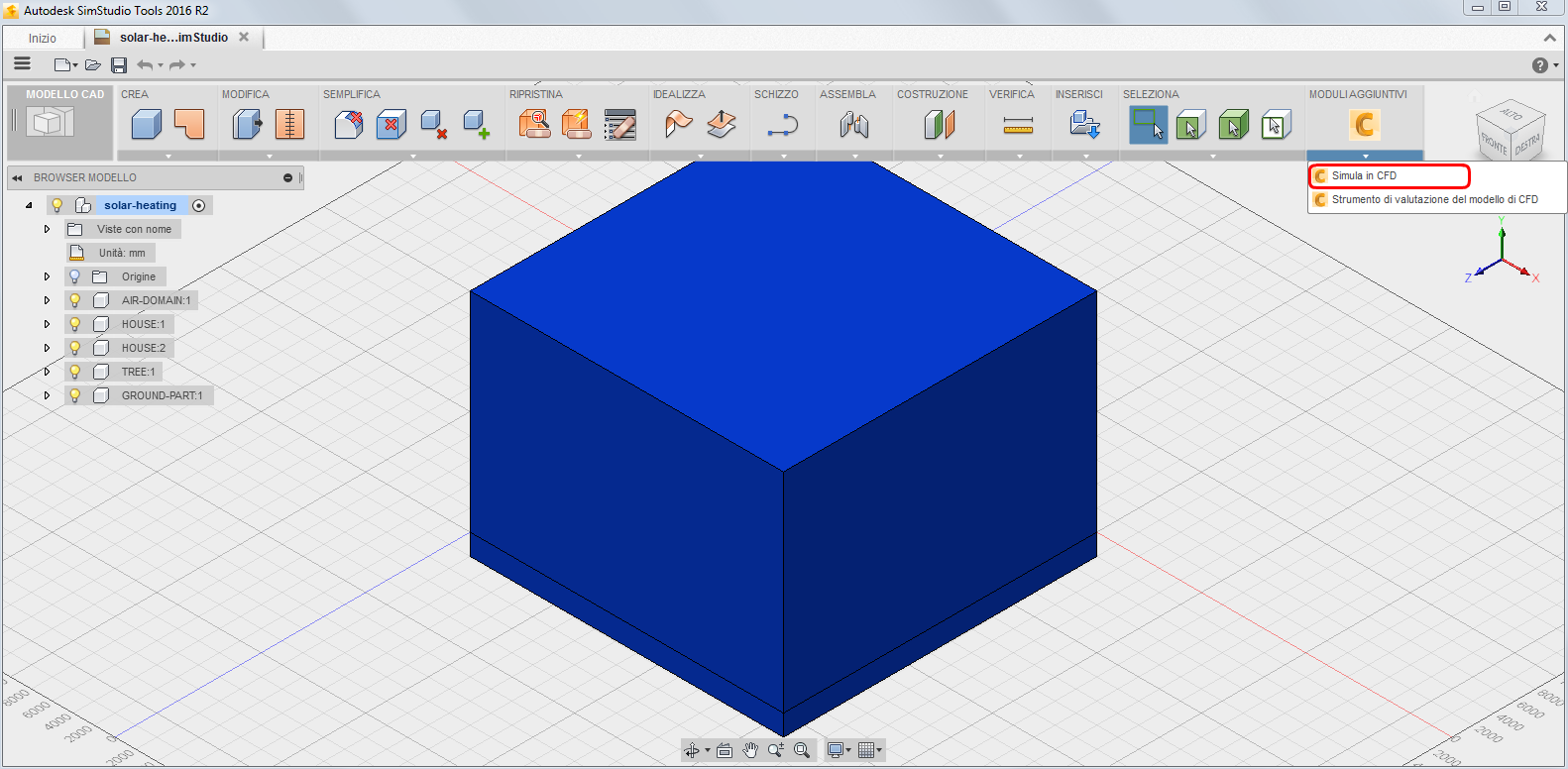This screenshot has width=1568, height=769.
Task: Open the CREA panel dropdown arrow
Action: (168, 156)
